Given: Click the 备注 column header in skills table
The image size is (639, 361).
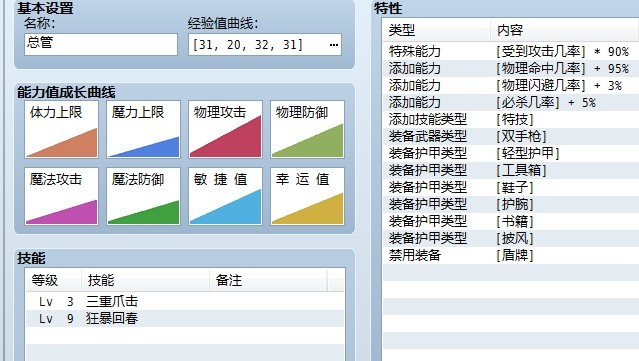Looking at the screenshot, I should click(x=268, y=280).
